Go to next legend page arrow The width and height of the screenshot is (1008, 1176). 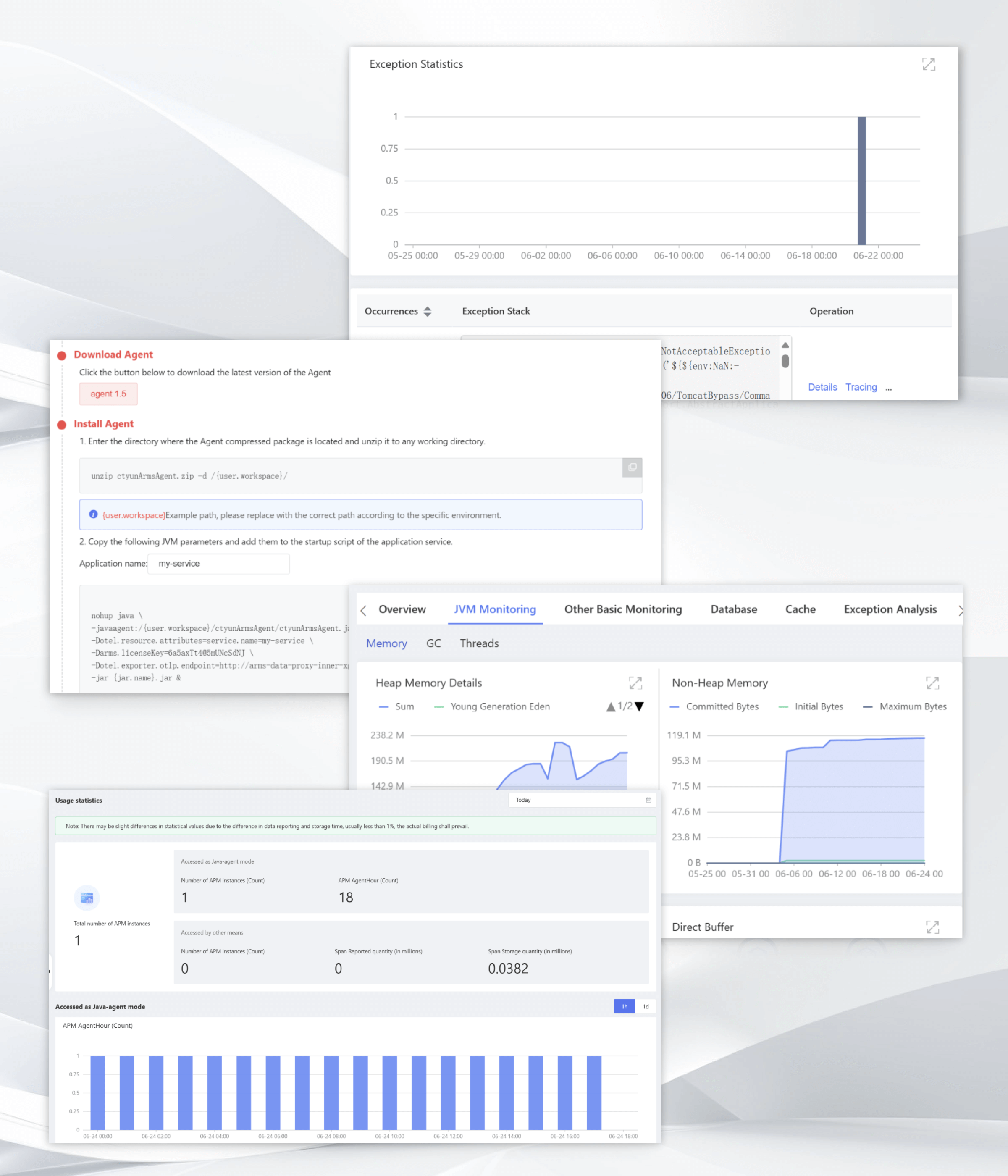[640, 706]
